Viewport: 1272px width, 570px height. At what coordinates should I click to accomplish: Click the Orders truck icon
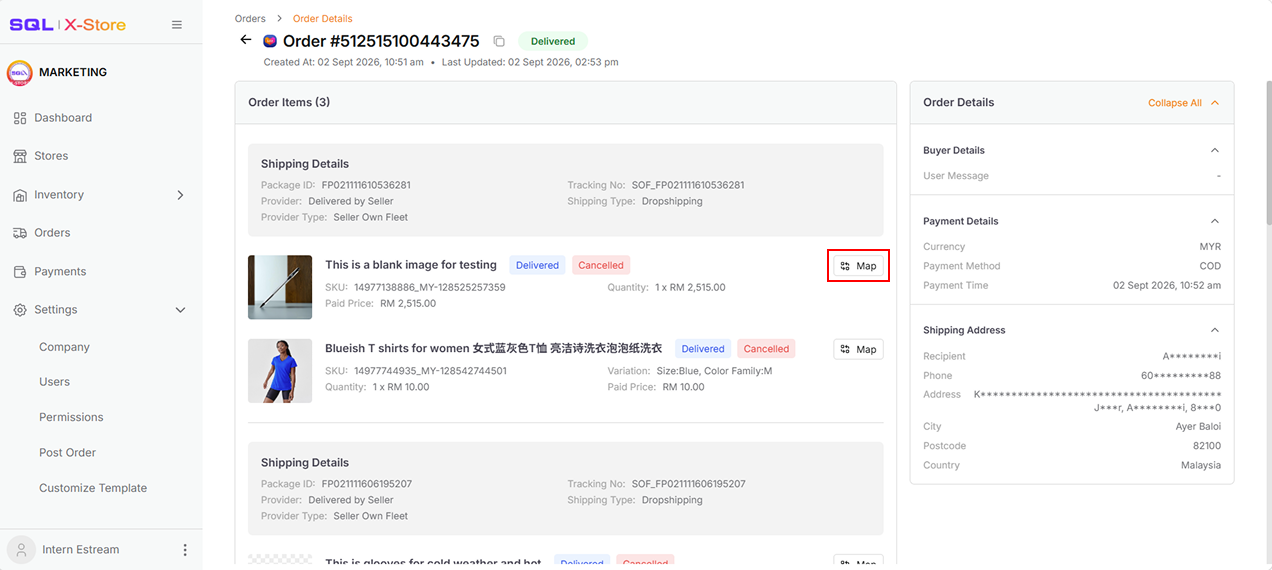point(20,233)
